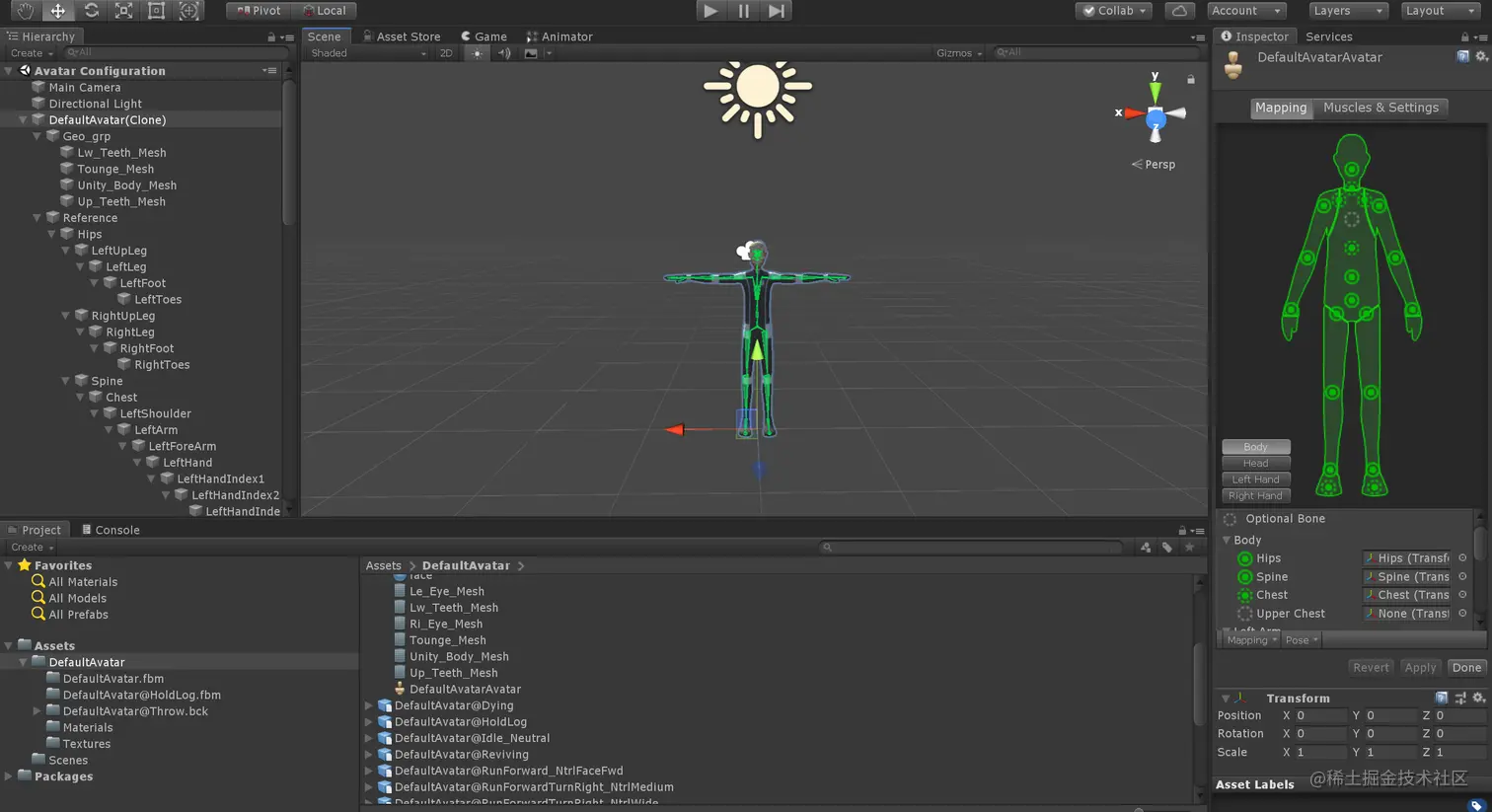Screen dimensions: 1492x812
Task: Open the Collab dropdown
Action: 1114,11
